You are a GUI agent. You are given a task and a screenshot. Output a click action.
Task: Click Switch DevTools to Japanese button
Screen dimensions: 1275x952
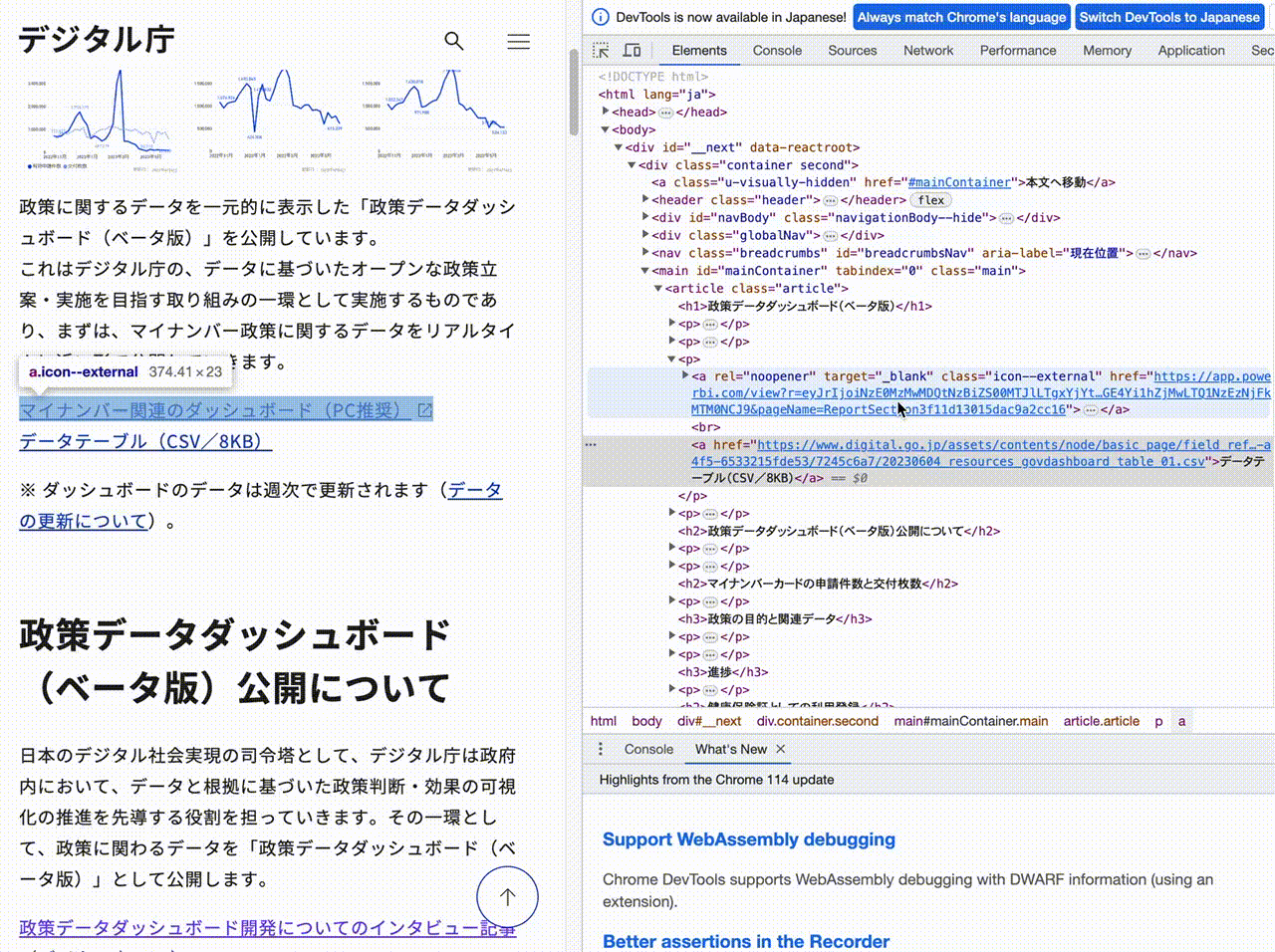point(1169,17)
